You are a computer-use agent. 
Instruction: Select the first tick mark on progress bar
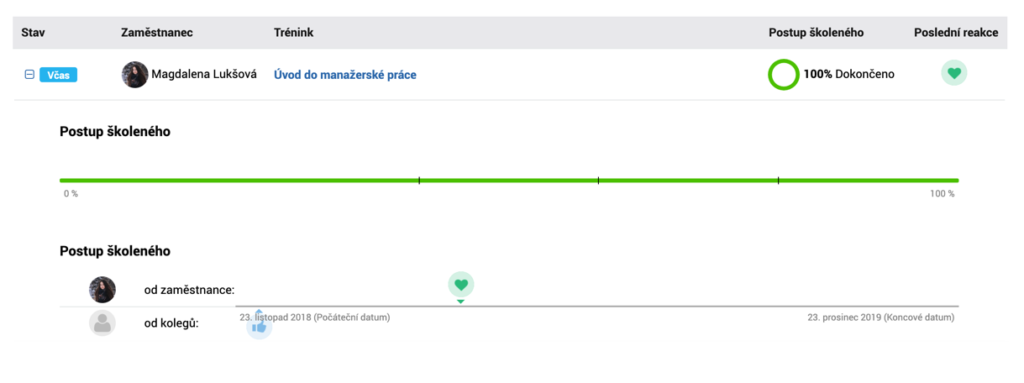[x=419, y=180]
